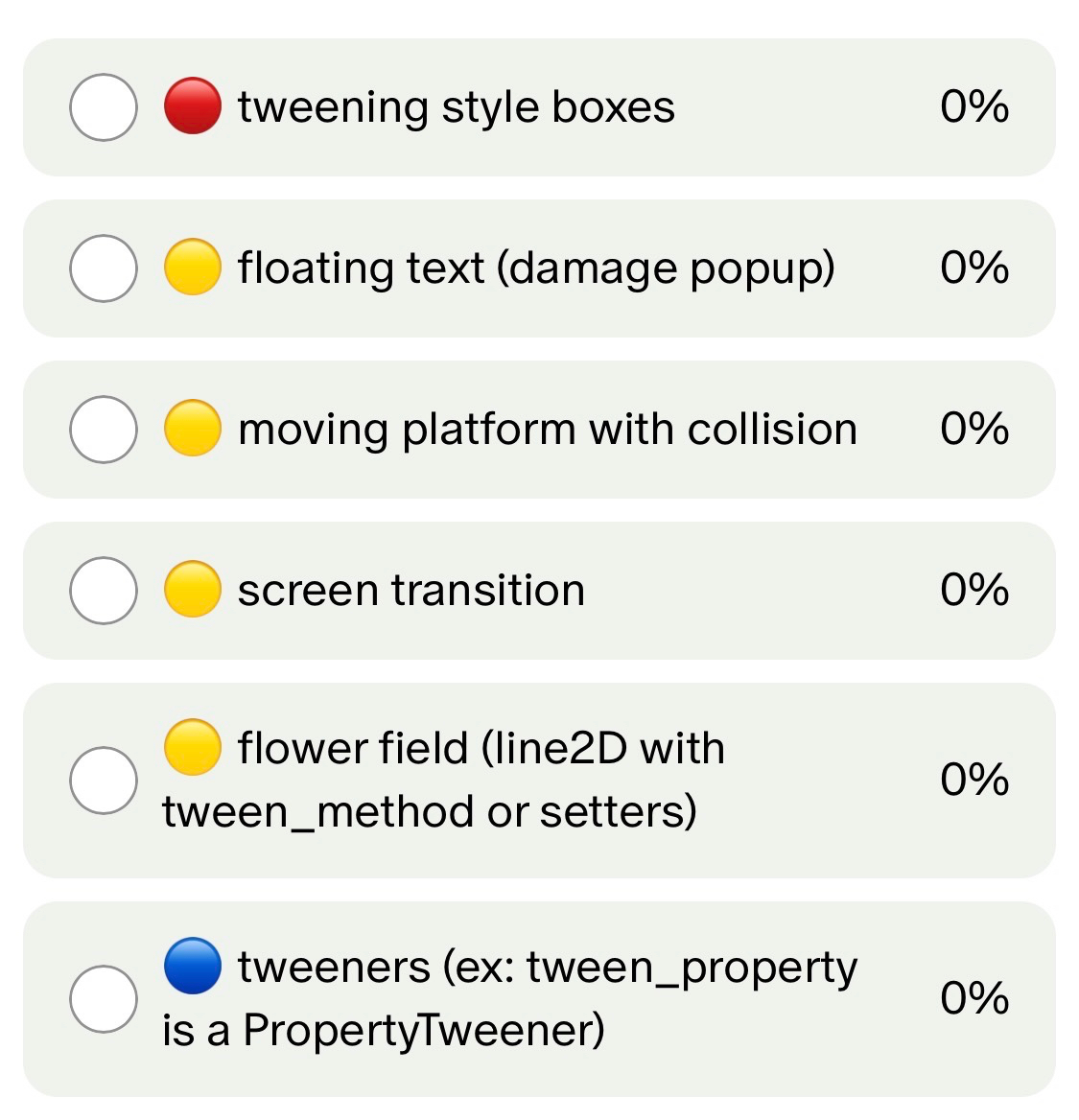Screen dimensions: 1079x1120
Task: Click yellow circle beside floating text
Action: click(193, 268)
